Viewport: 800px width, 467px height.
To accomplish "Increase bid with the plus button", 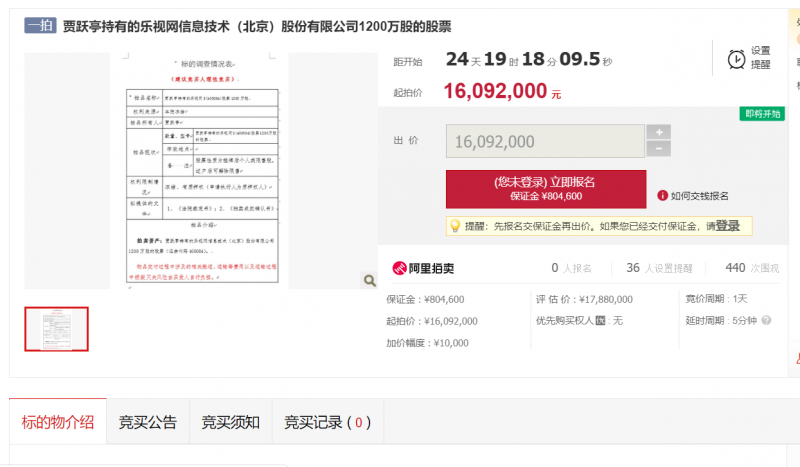I will point(658,132).
